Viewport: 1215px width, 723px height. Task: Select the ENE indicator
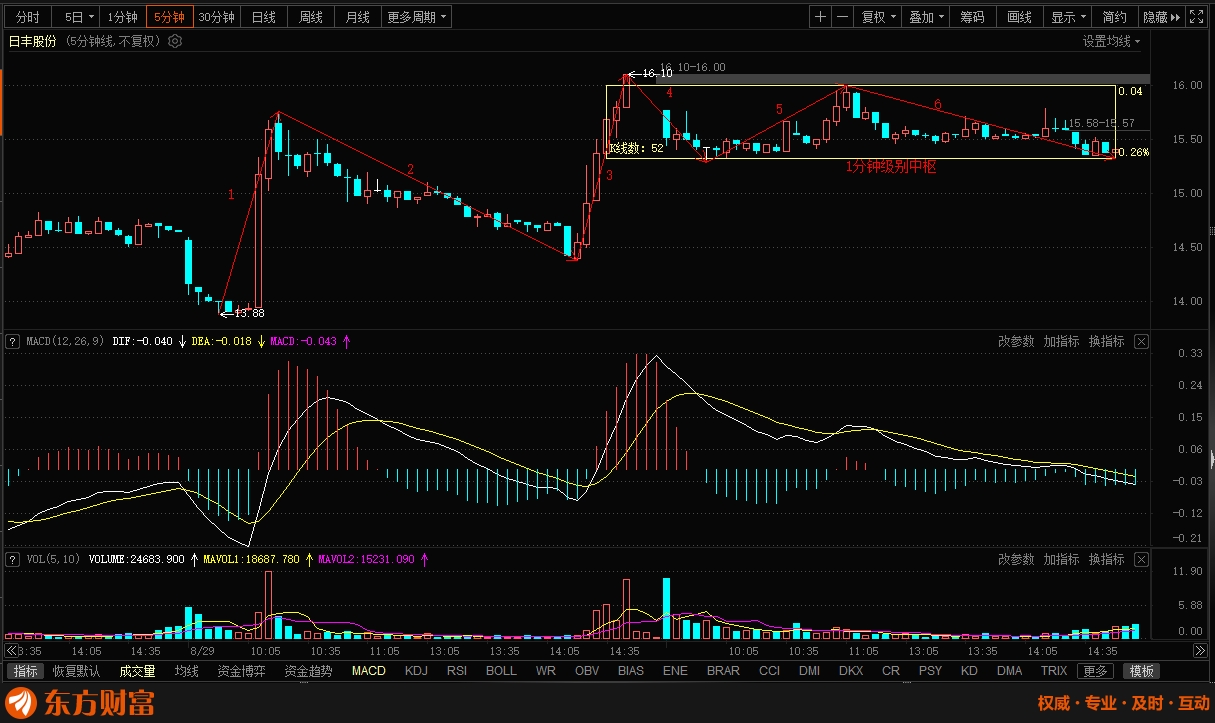click(x=676, y=671)
